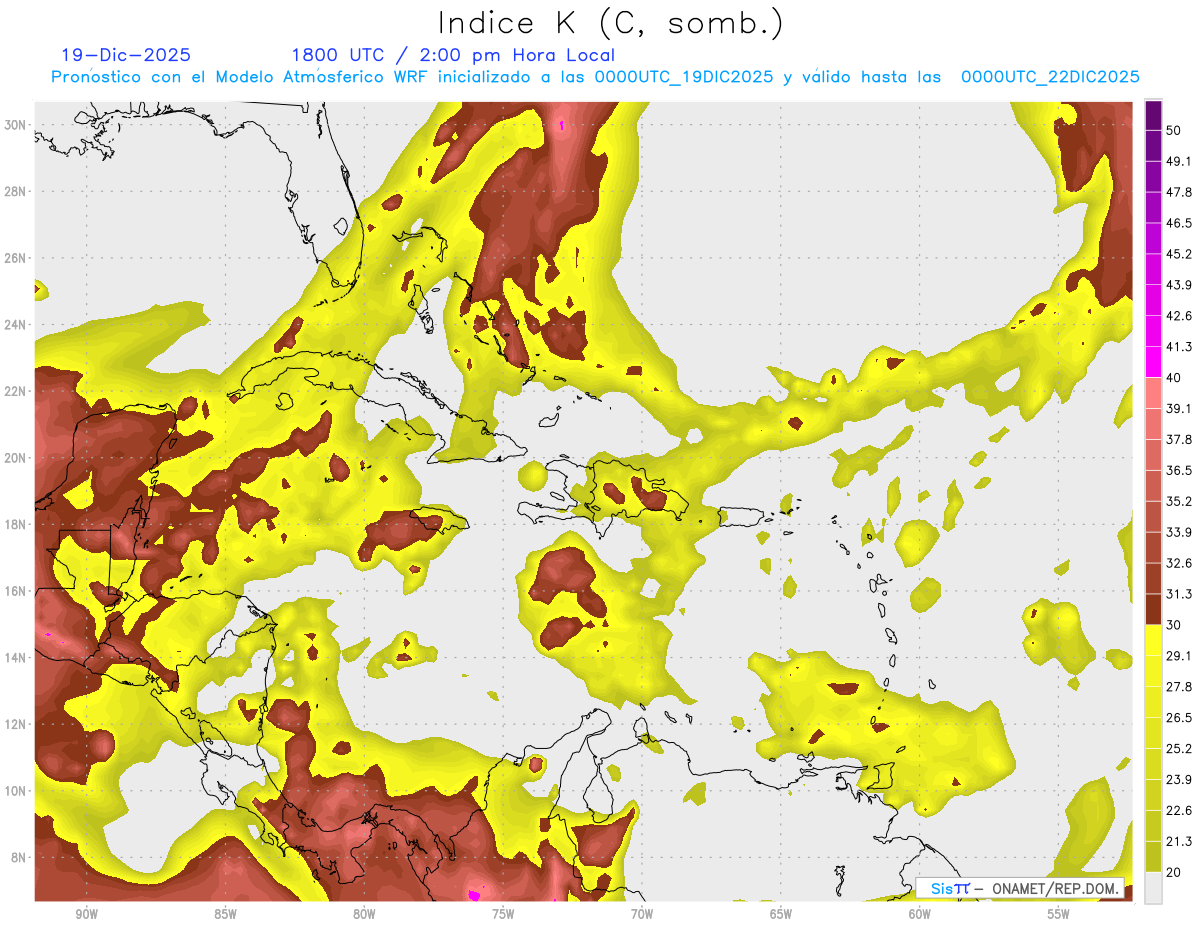Image resolution: width=1200 pixels, height=927 pixels.
Task: Click the "36.5" legend value
Action: pyautogui.click(x=1178, y=471)
